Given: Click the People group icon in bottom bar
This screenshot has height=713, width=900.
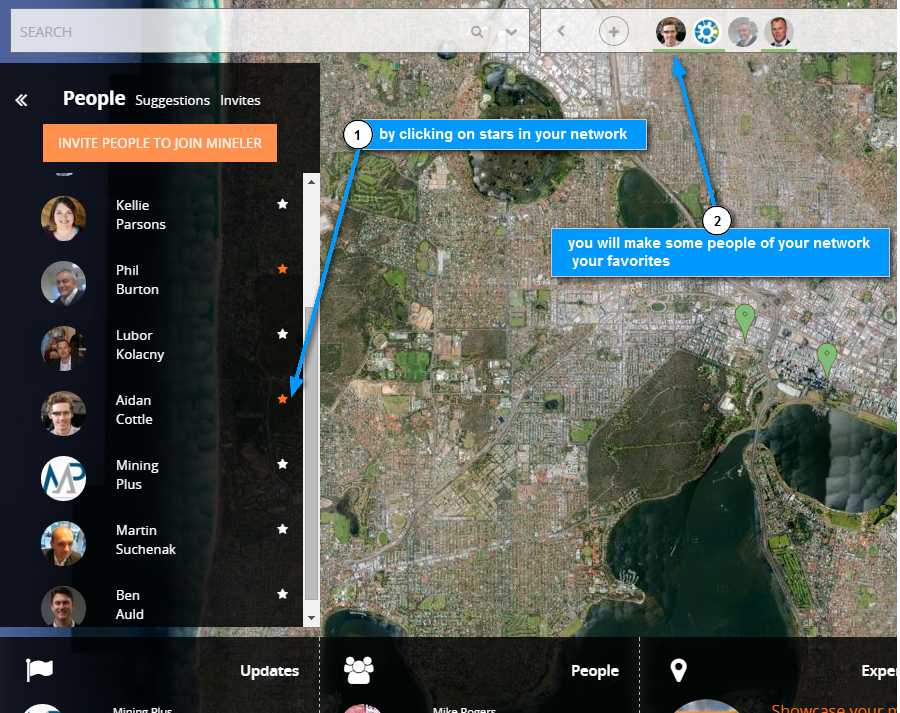Looking at the screenshot, I should 358,670.
